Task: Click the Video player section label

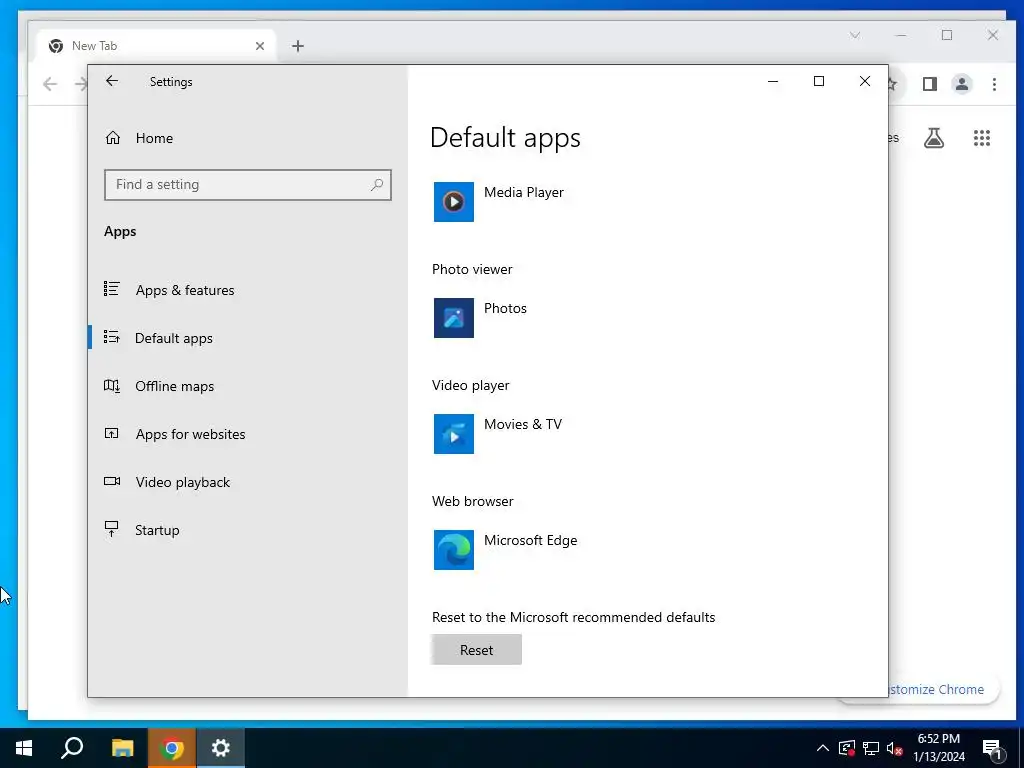Action: coord(471,385)
